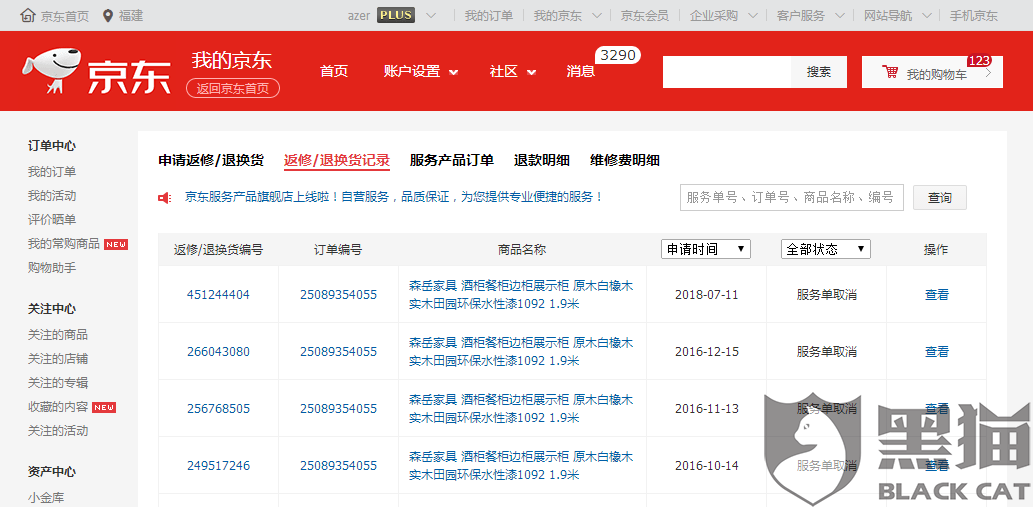1033x507 pixels.
Task: Open the 账户设置 dropdown menu
Action: (421, 71)
